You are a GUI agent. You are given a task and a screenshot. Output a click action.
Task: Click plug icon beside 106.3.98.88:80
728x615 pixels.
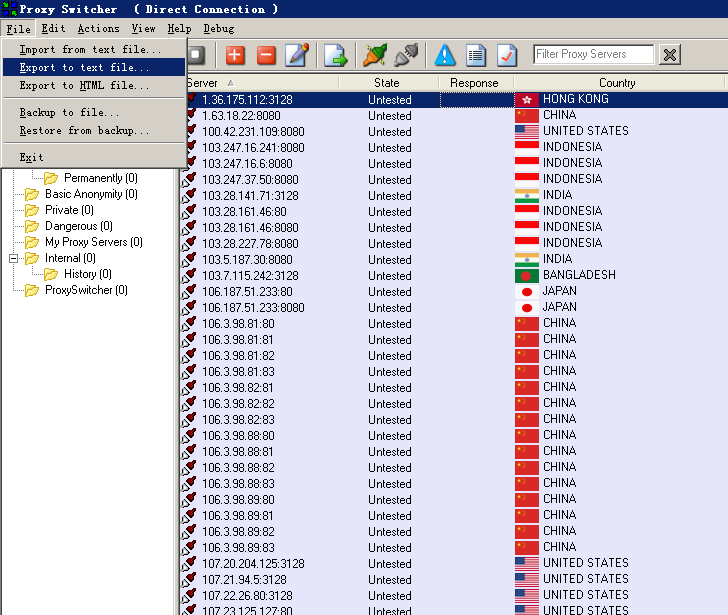[x=188, y=436]
